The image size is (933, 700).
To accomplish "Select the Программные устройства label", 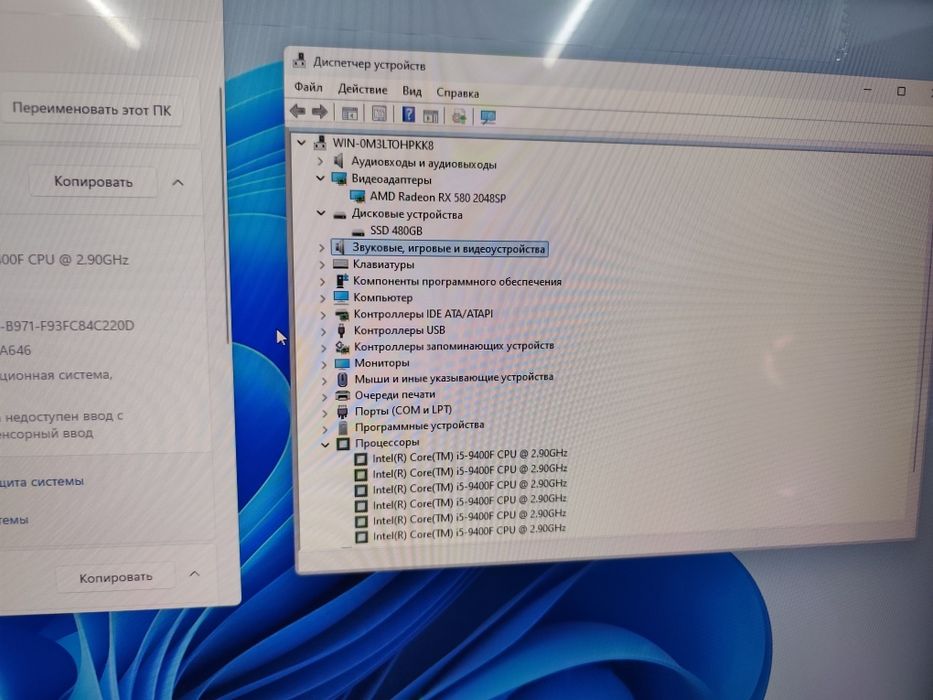I will point(419,426).
